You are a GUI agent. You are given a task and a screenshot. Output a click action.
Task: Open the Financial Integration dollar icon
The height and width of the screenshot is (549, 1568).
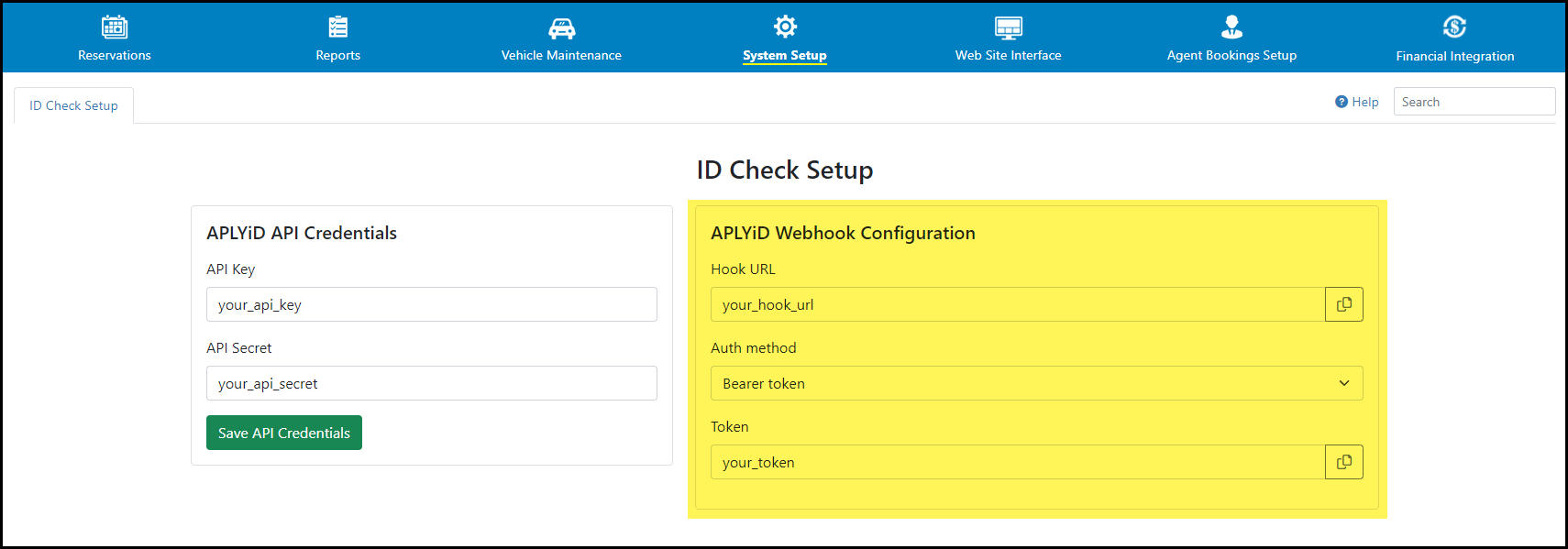(x=1454, y=27)
